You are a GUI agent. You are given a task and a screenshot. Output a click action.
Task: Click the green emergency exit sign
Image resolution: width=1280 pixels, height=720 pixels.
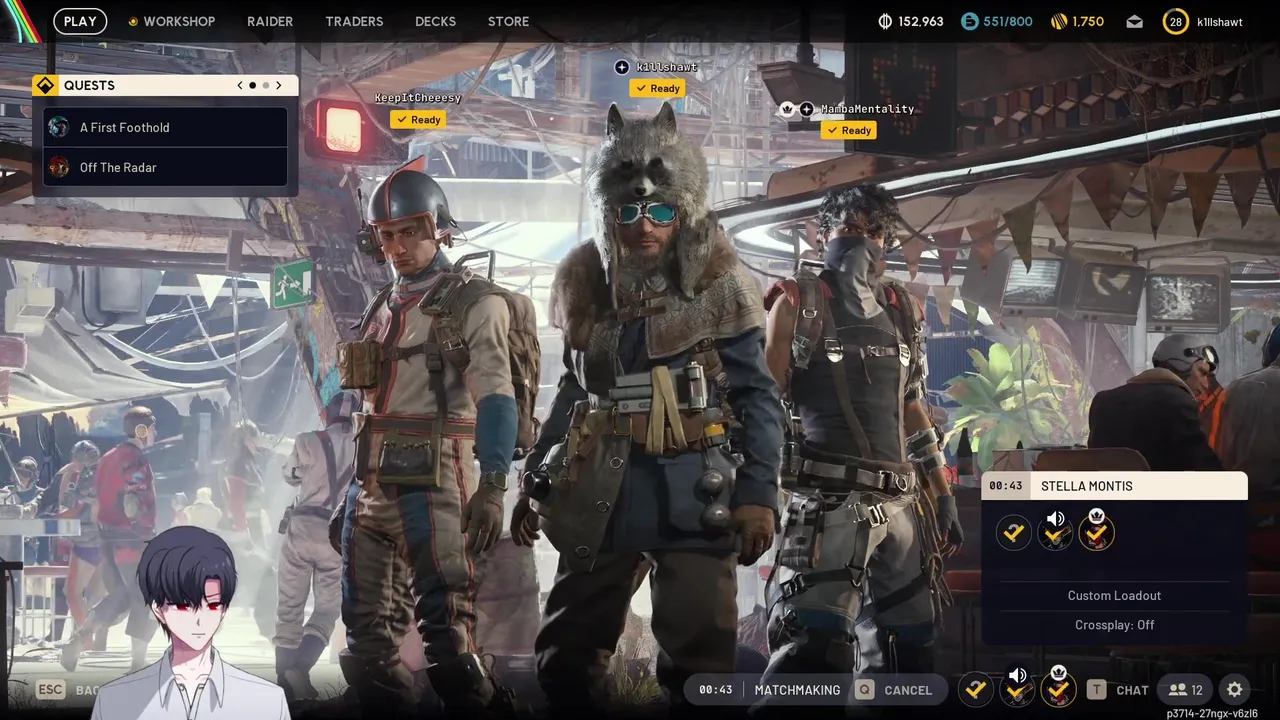(292, 284)
